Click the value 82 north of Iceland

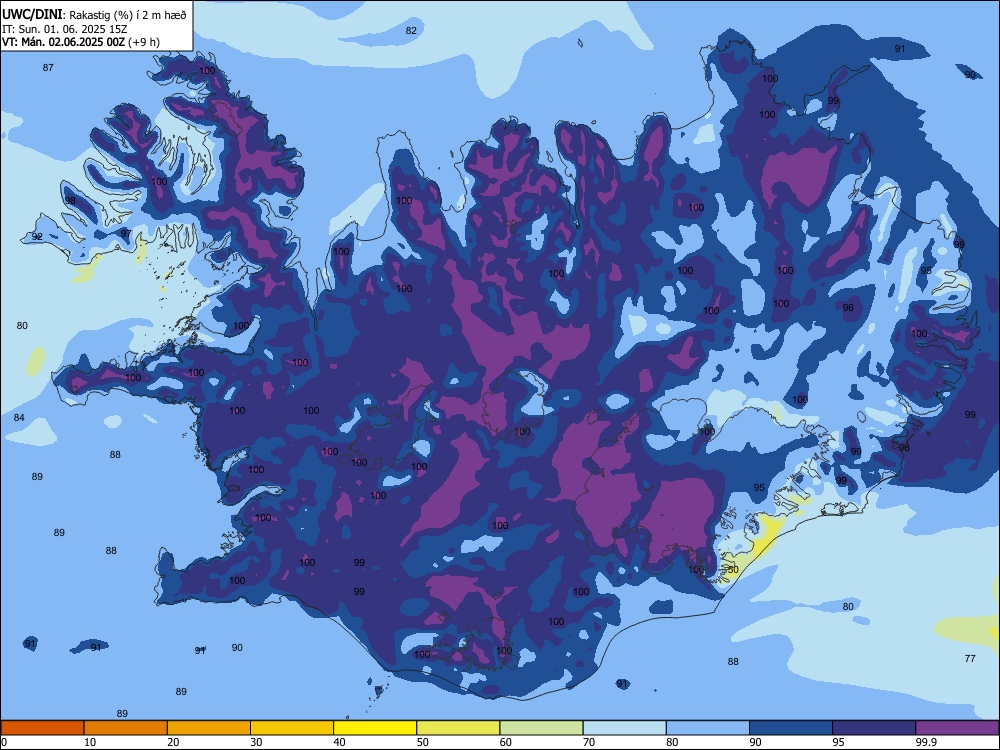tap(411, 31)
